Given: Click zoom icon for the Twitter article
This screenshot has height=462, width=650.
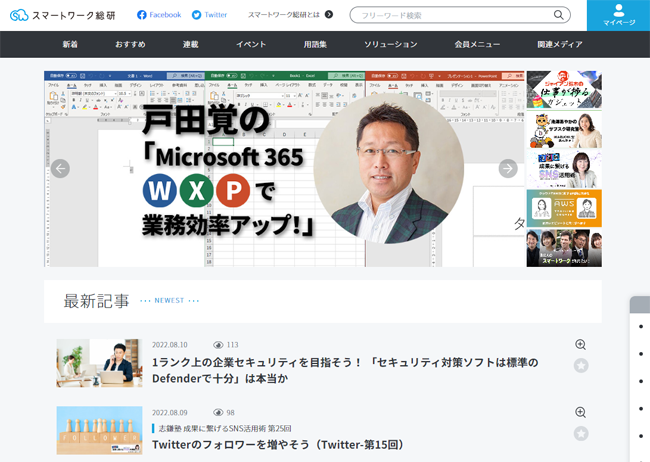Looking at the screenshot, I should [580, 412].
